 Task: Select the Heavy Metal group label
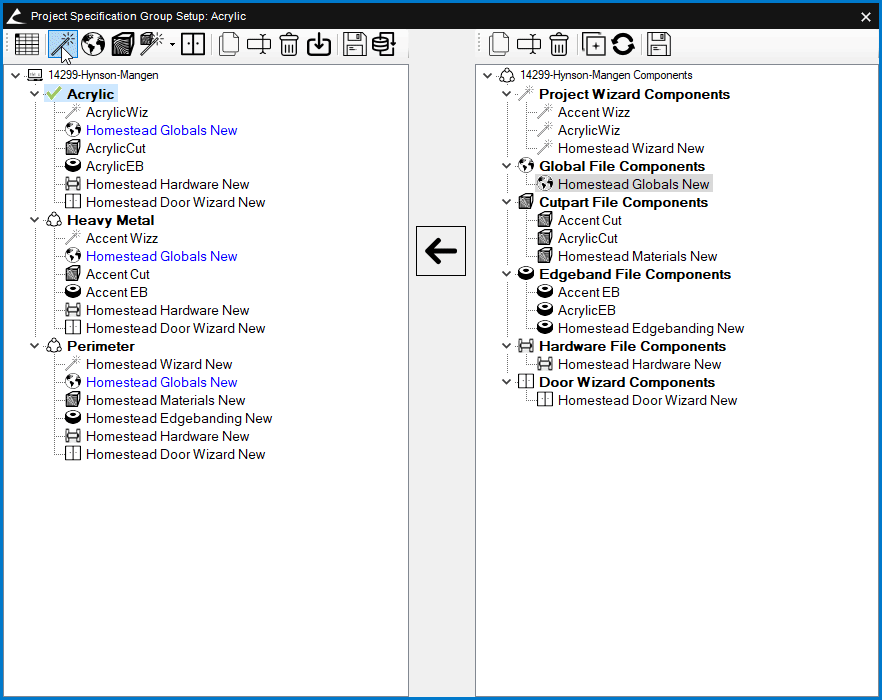110,220
